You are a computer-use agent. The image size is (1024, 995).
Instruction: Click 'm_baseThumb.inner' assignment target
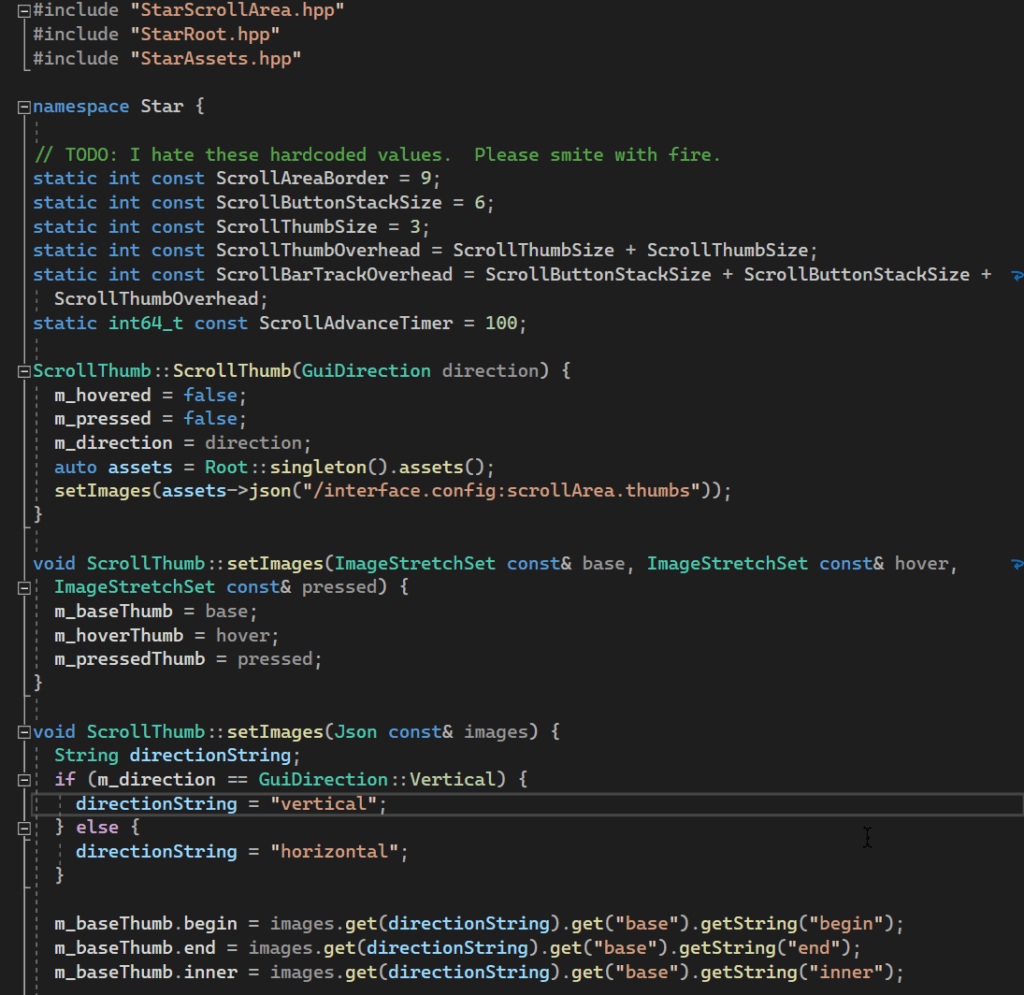click(146, 972)
